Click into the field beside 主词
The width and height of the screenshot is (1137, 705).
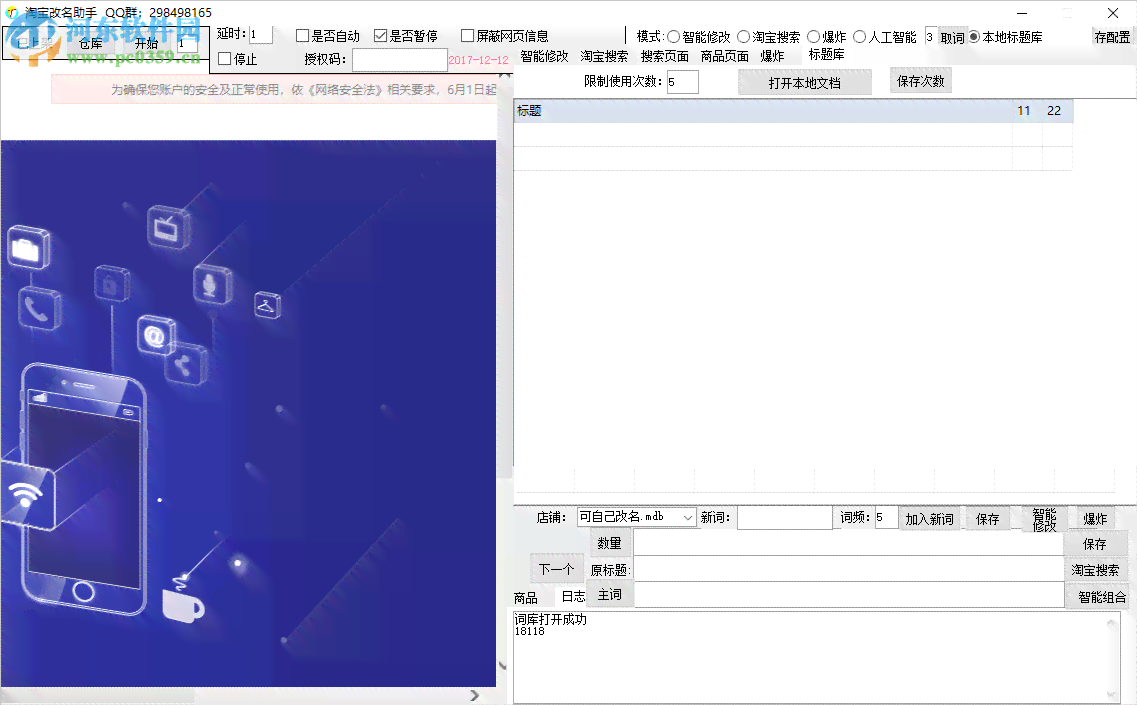coord(848,595)
